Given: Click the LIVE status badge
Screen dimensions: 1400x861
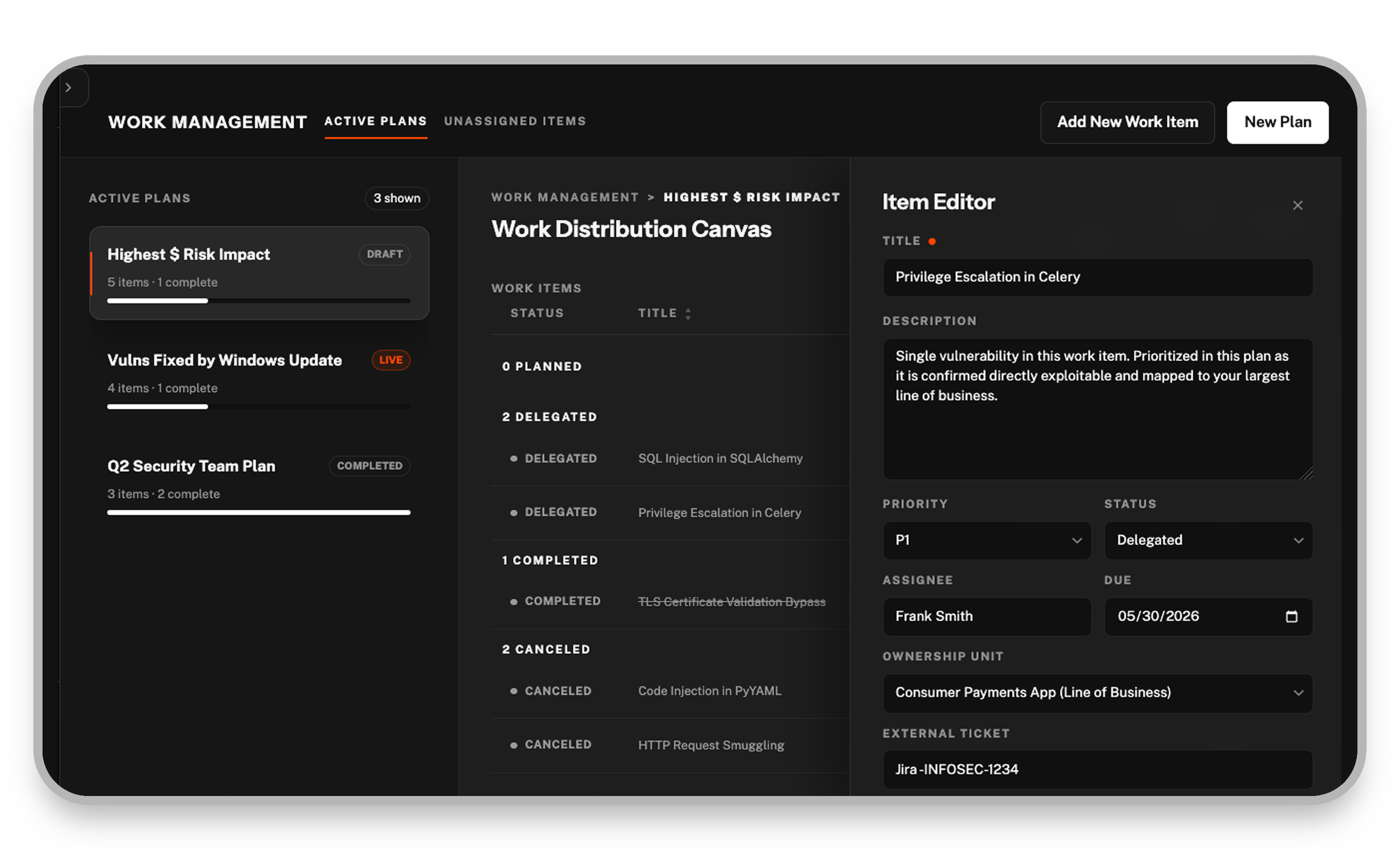Looking at the screenshot, I should coord(391,360).
